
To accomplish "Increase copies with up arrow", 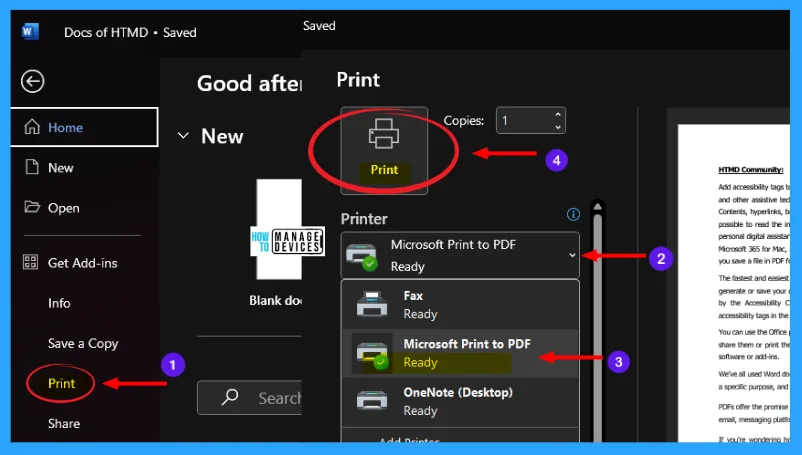I will coord(558,115).
